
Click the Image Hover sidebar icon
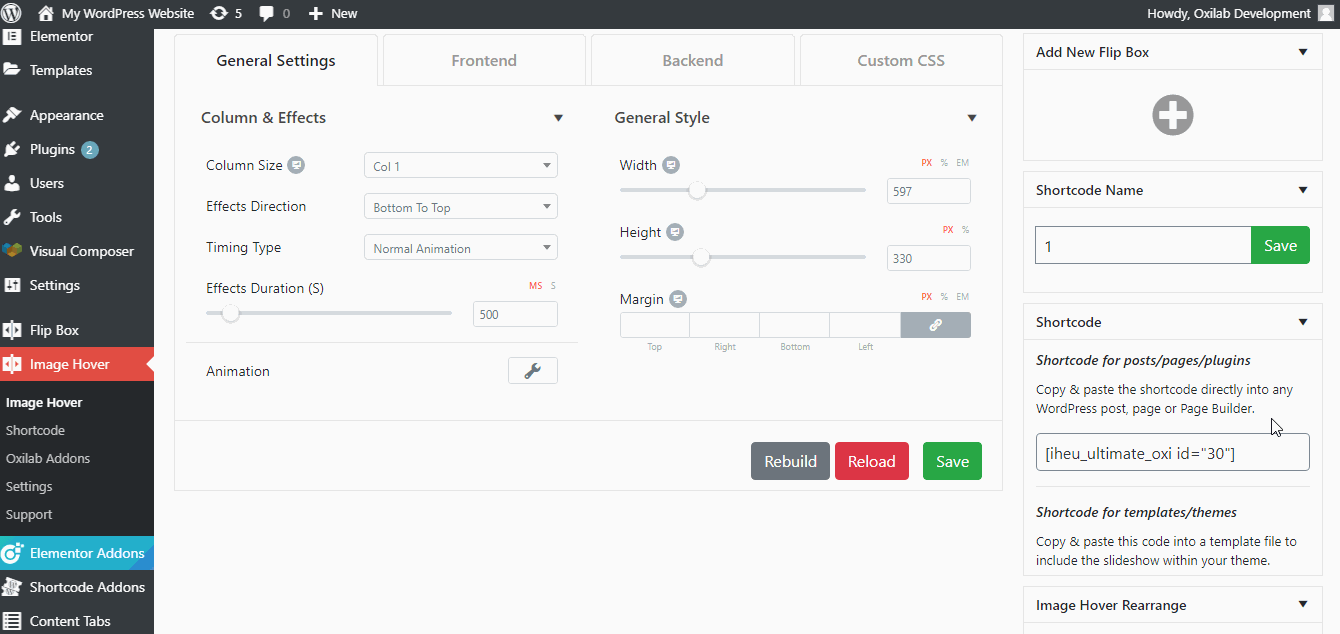tap(12, 364)
